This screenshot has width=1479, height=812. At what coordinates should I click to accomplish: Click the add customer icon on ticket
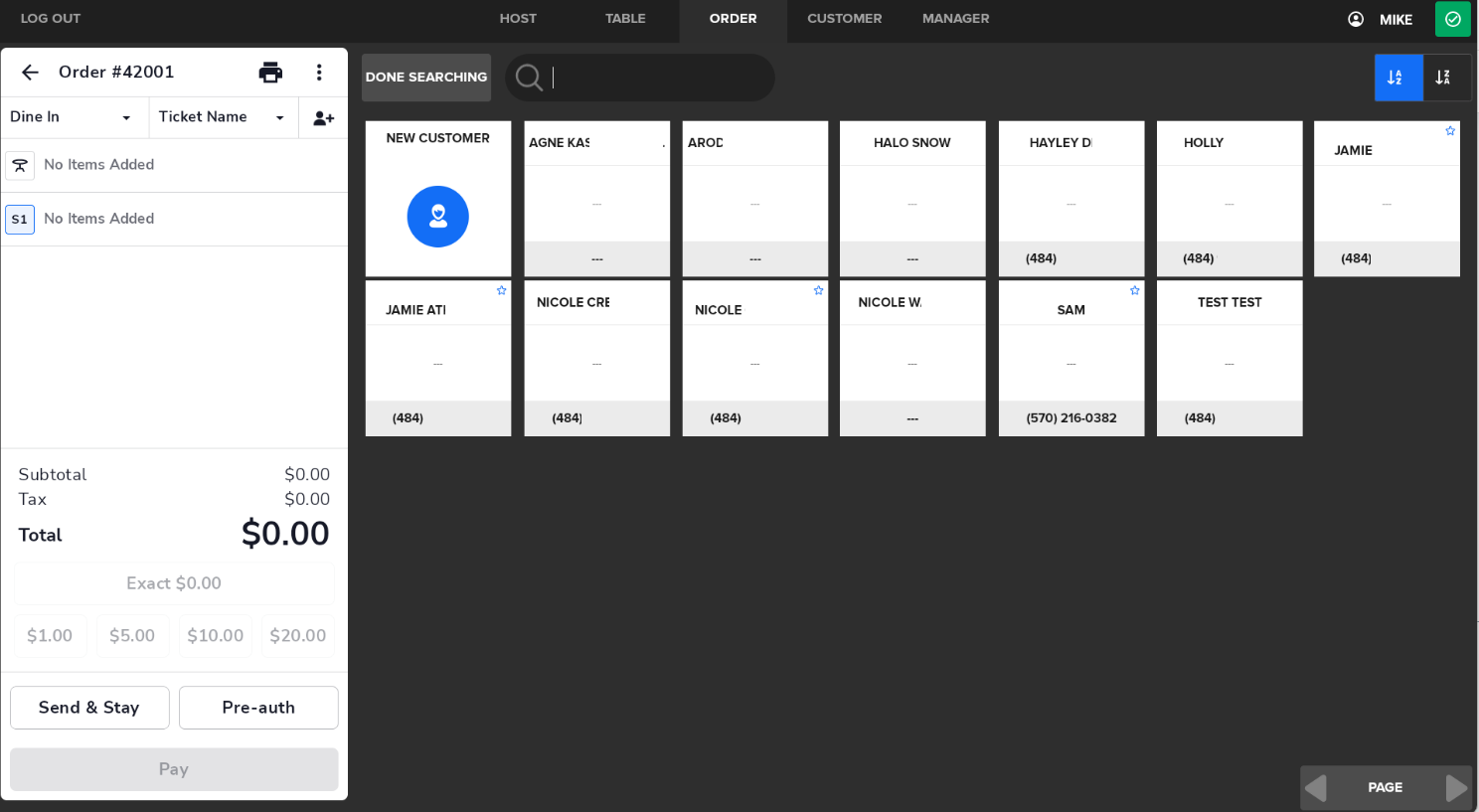[323, 118]
